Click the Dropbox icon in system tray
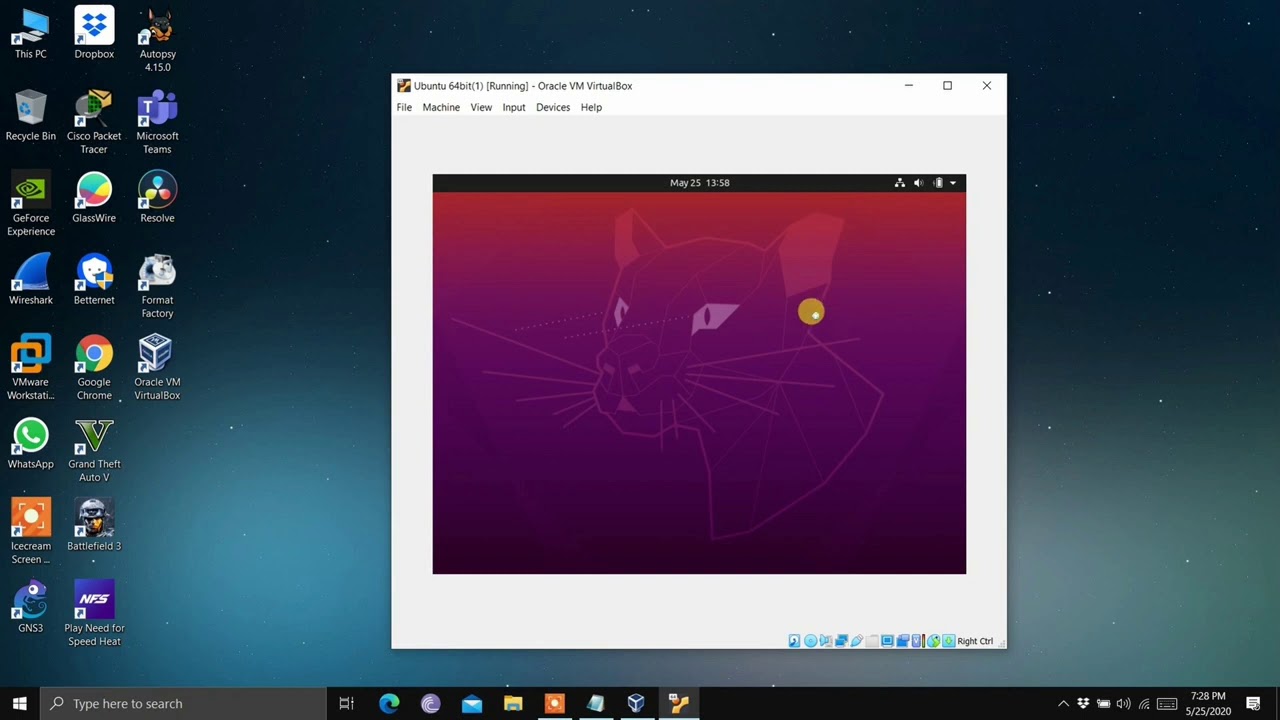The width and height of the screenshot is (1280, 720). coord(1083,703)
